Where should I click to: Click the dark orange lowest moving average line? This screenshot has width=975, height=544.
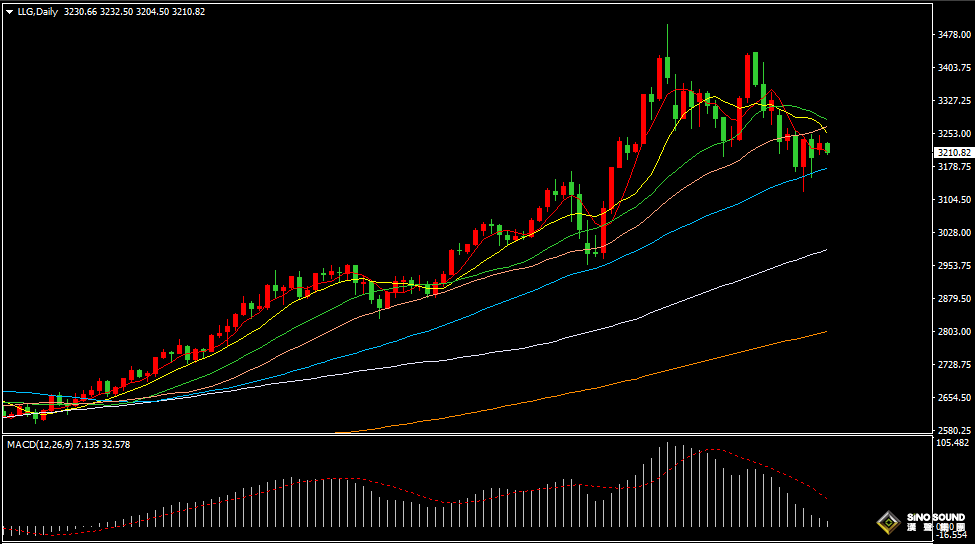(x=700, y=359)
